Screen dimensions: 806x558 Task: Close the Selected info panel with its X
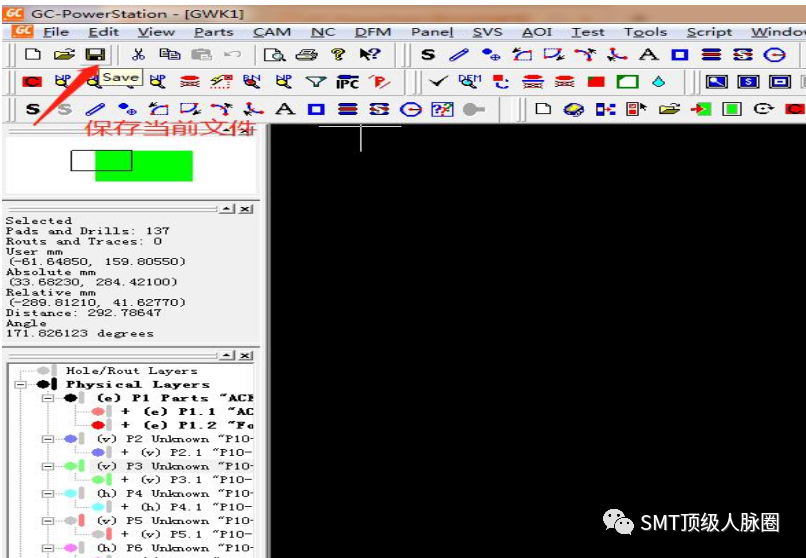[246, 209]
